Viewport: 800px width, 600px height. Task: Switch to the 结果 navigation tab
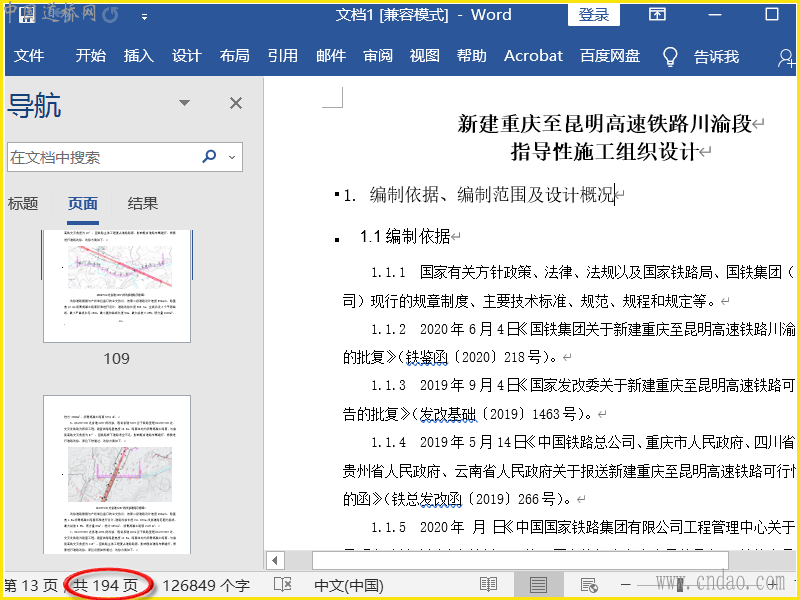pos(143,203)
